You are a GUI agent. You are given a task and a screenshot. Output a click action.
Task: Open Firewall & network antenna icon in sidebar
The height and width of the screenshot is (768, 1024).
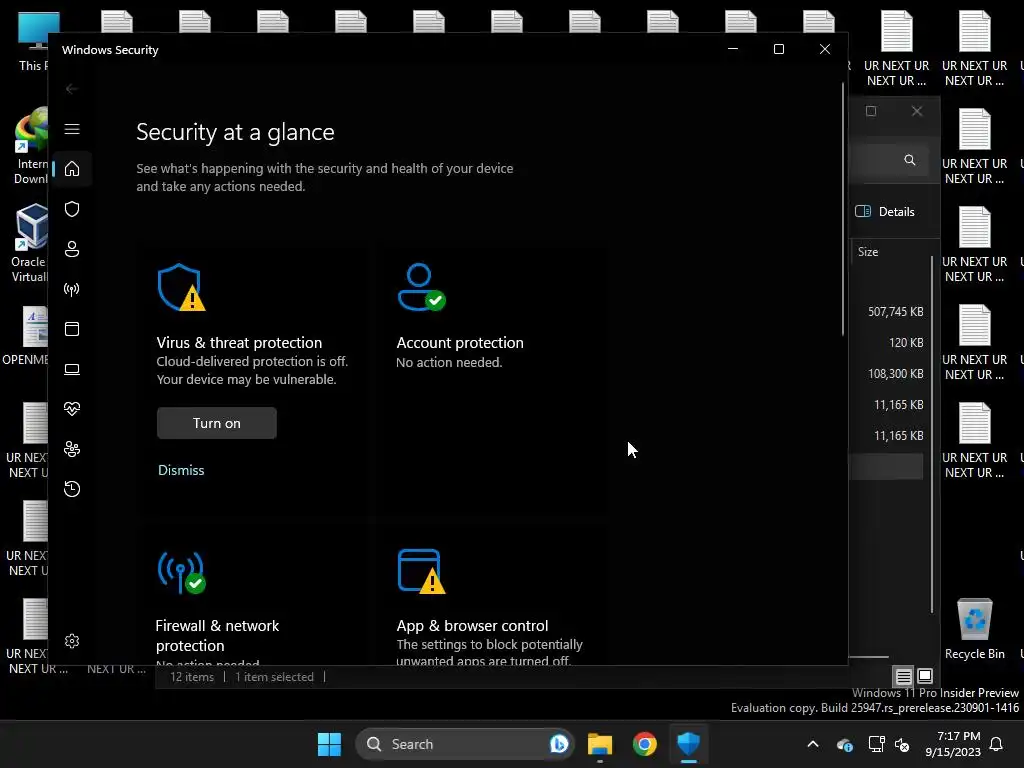[x=72, y=289]
